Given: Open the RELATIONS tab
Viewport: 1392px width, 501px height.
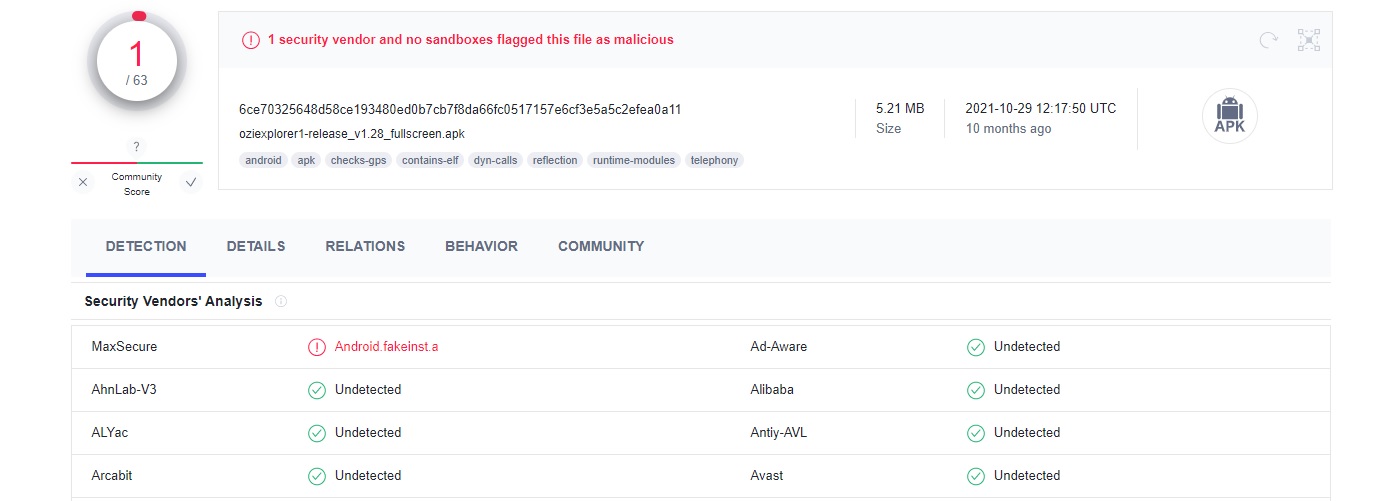Looking at the screenshot, I should pyautogui.click(x=365, y=246).
